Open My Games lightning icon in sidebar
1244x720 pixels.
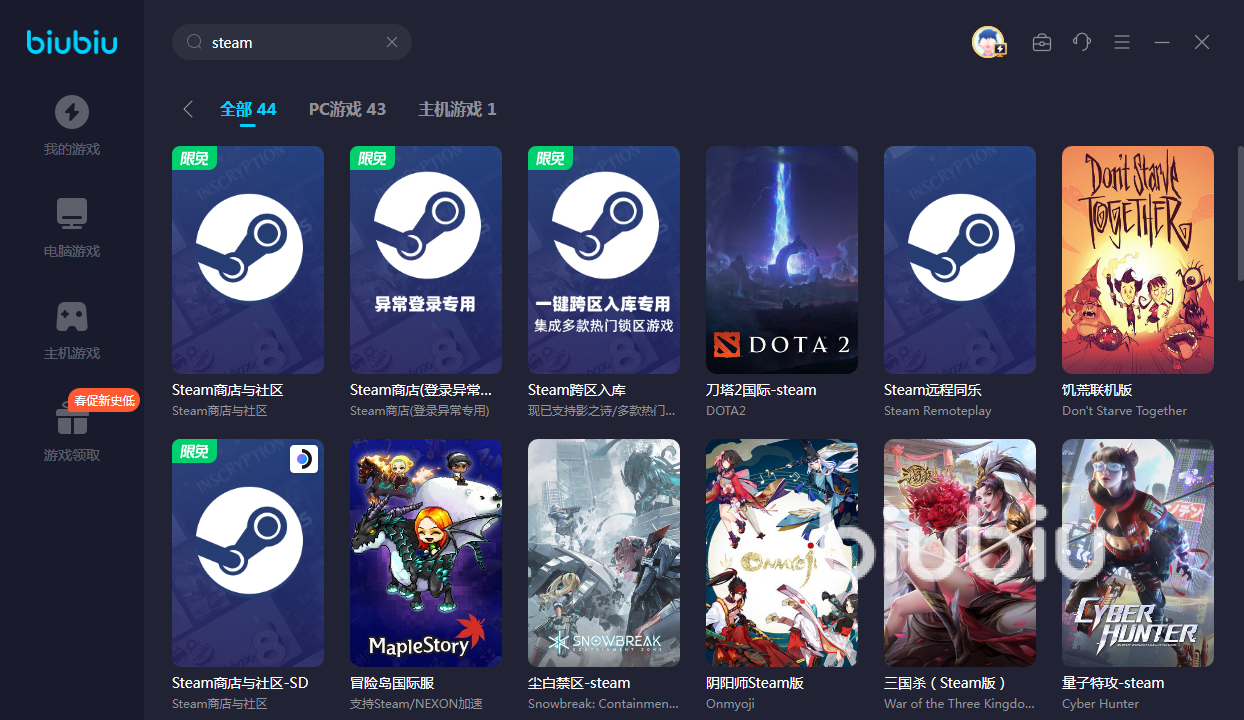[71, 112]
